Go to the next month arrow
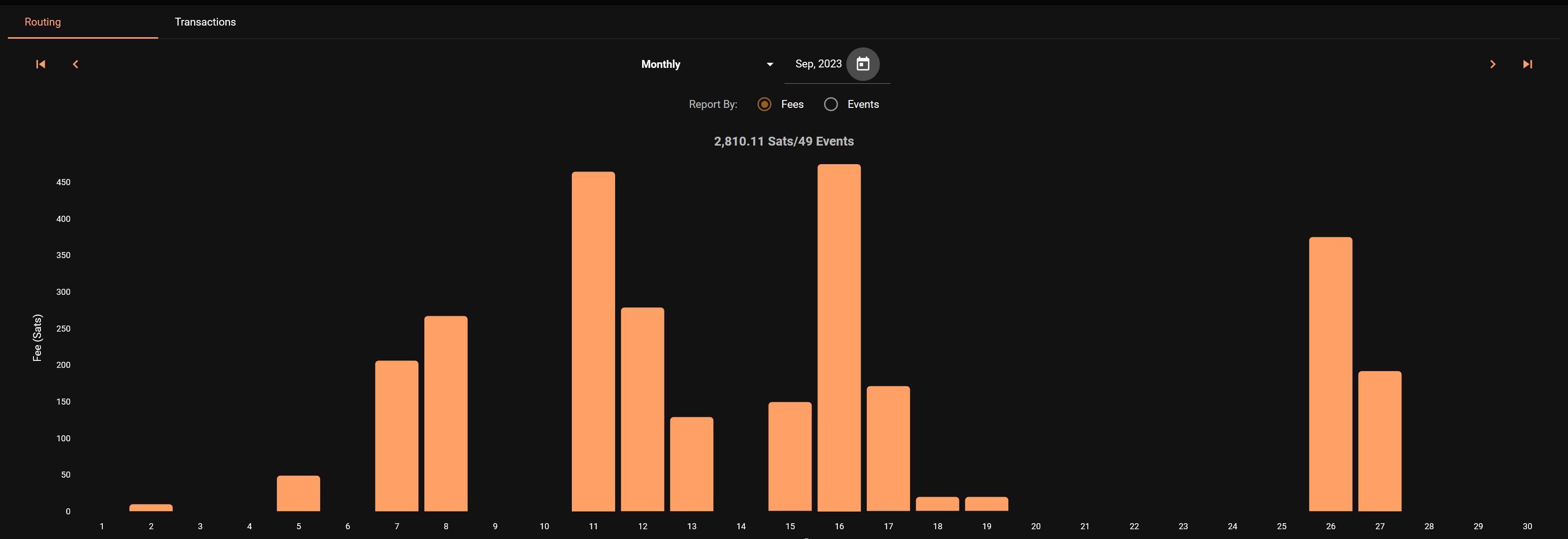1568x539 pixels. click(x=1493, y=64)
